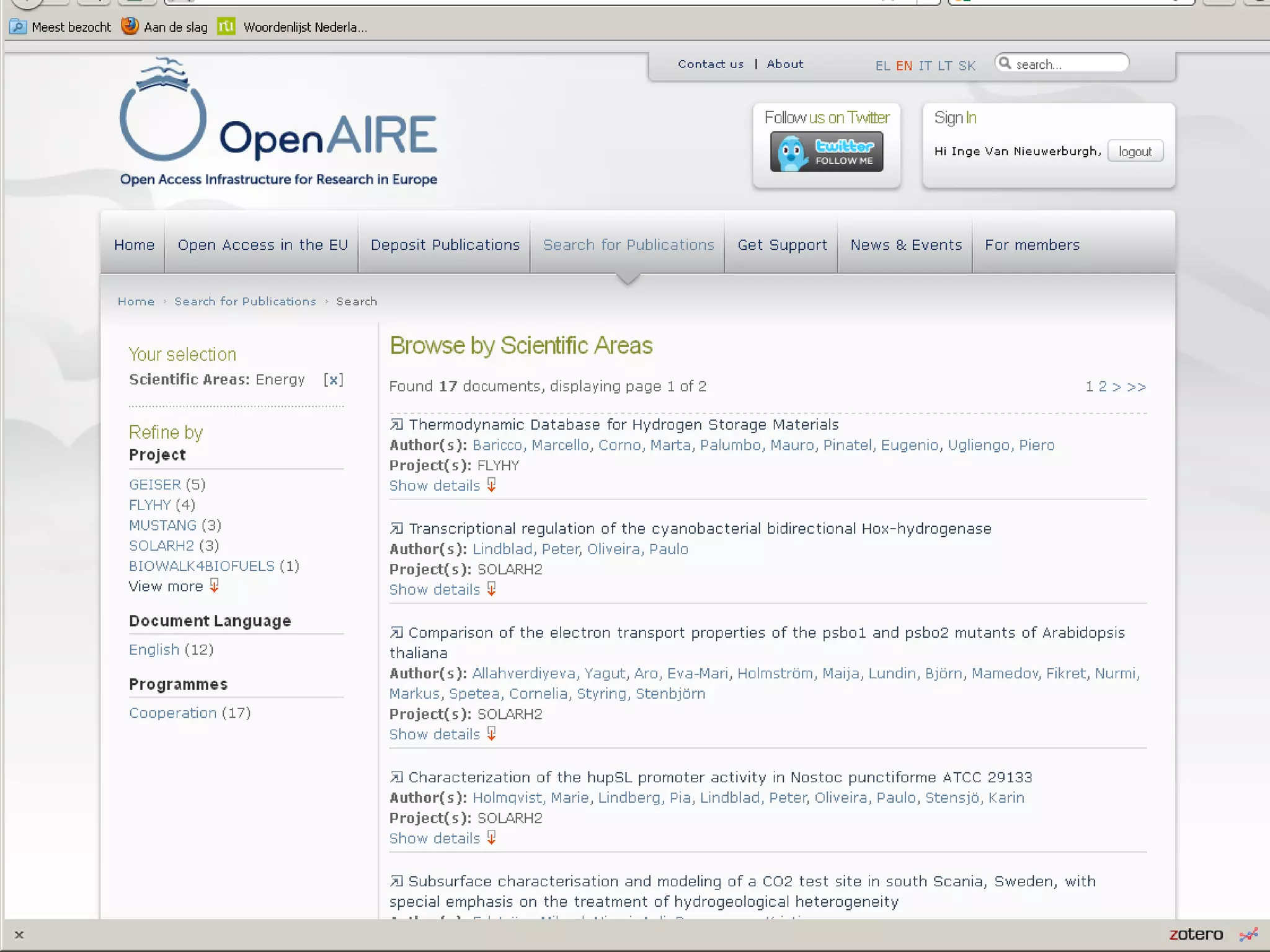
Task: Refine by BIOWALK4BIOFUELS project
Action: click(x=202, y=566)
